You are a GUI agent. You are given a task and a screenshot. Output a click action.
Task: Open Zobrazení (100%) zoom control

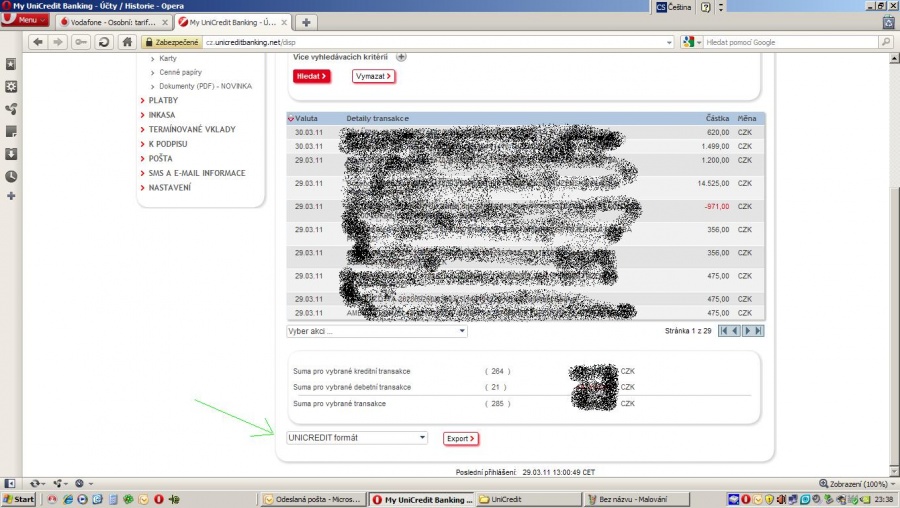(x=856, y=484)
